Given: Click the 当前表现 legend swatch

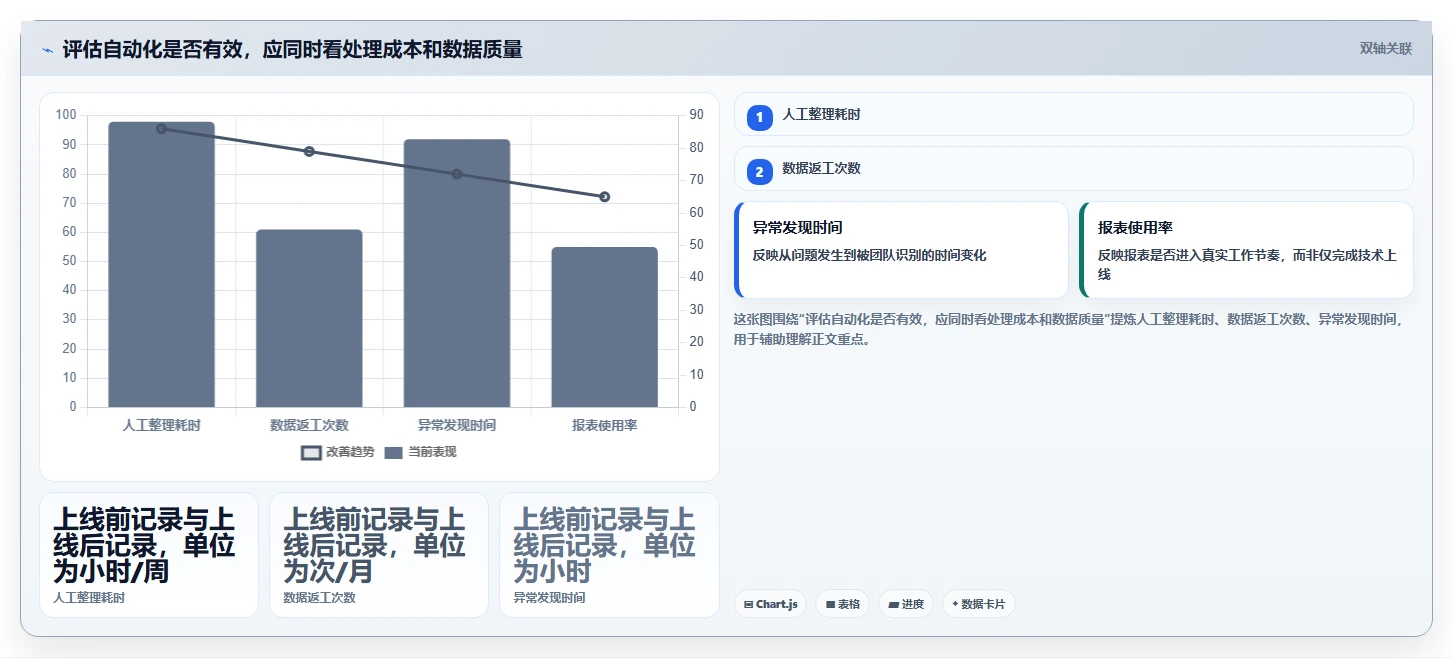Looking at the screenshot, I should 393,453.
